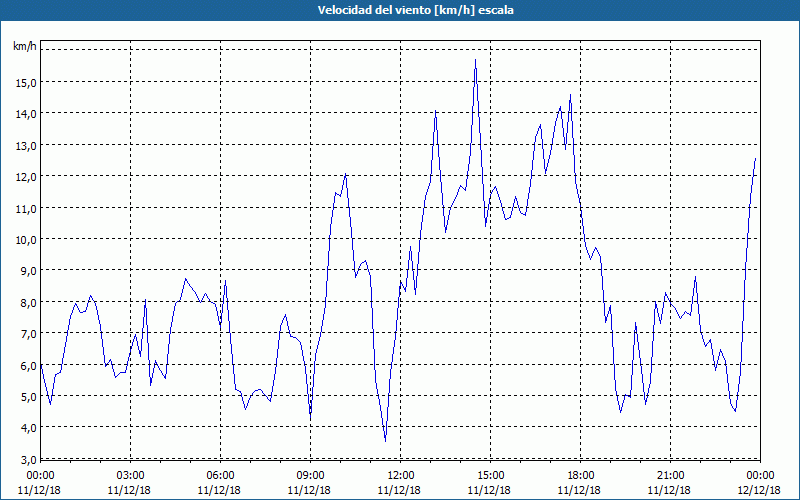Click the 11/12/18 date label under 18:00
The height and width of the screenshot is (500, 800).
tap(580, 489)
